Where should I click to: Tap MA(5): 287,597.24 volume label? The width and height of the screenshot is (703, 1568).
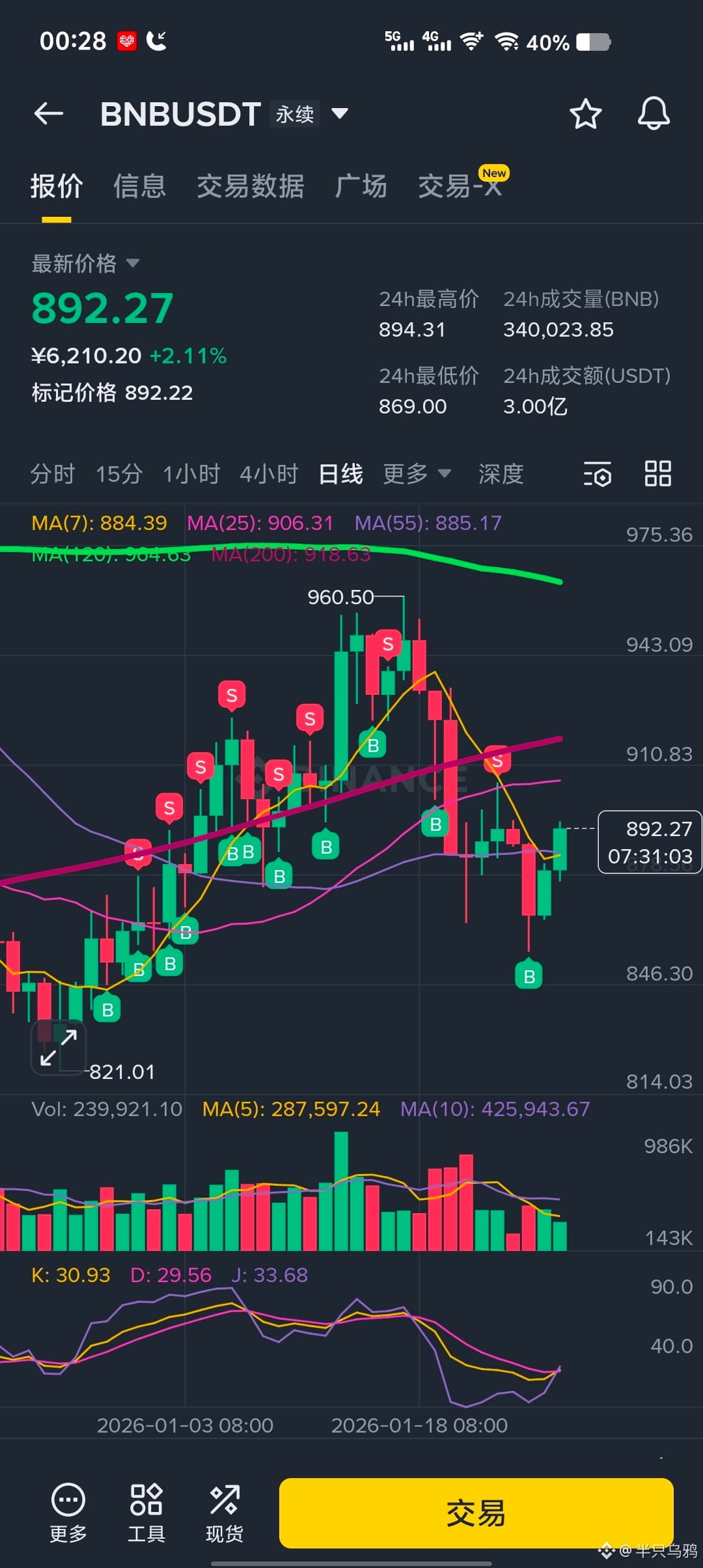291,1109
